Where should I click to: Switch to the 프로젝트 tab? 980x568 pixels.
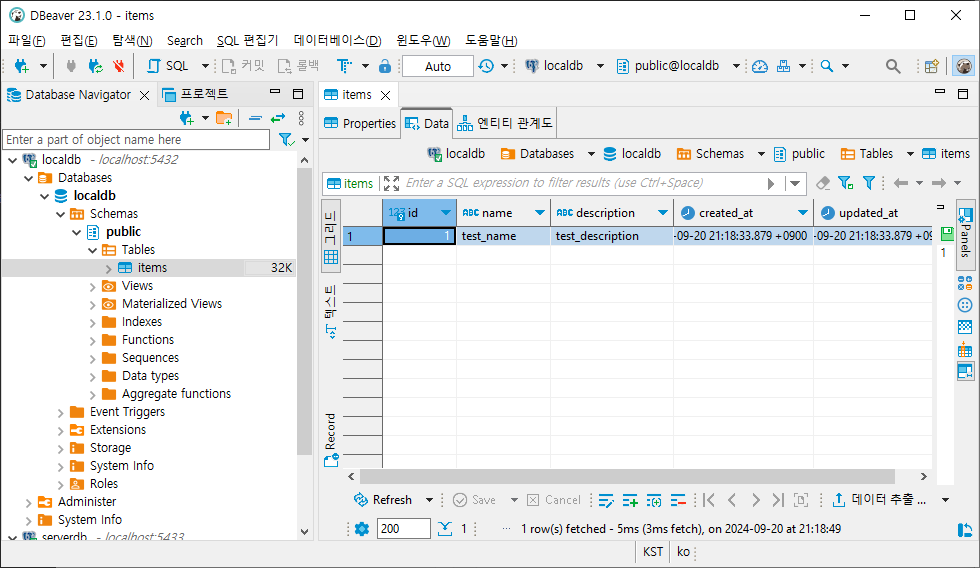click(196, 94)
